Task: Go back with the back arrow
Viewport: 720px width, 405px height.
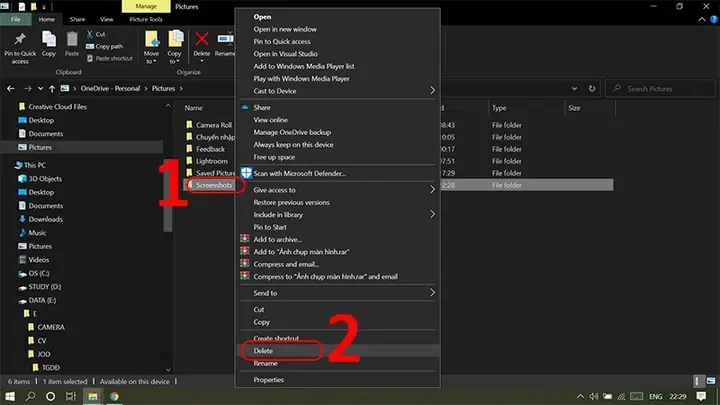Action: (11, 89)
